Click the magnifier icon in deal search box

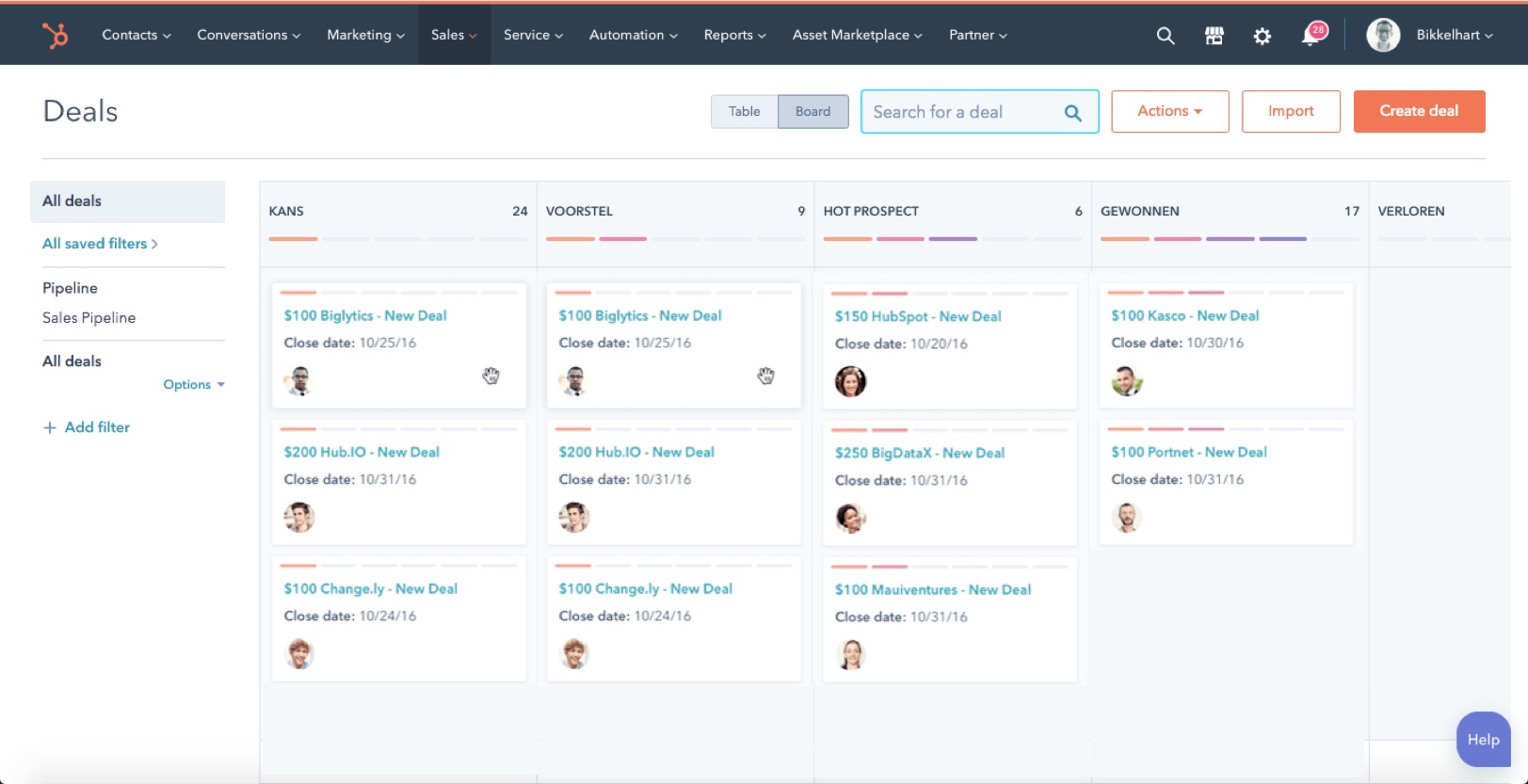point(1072,113)
